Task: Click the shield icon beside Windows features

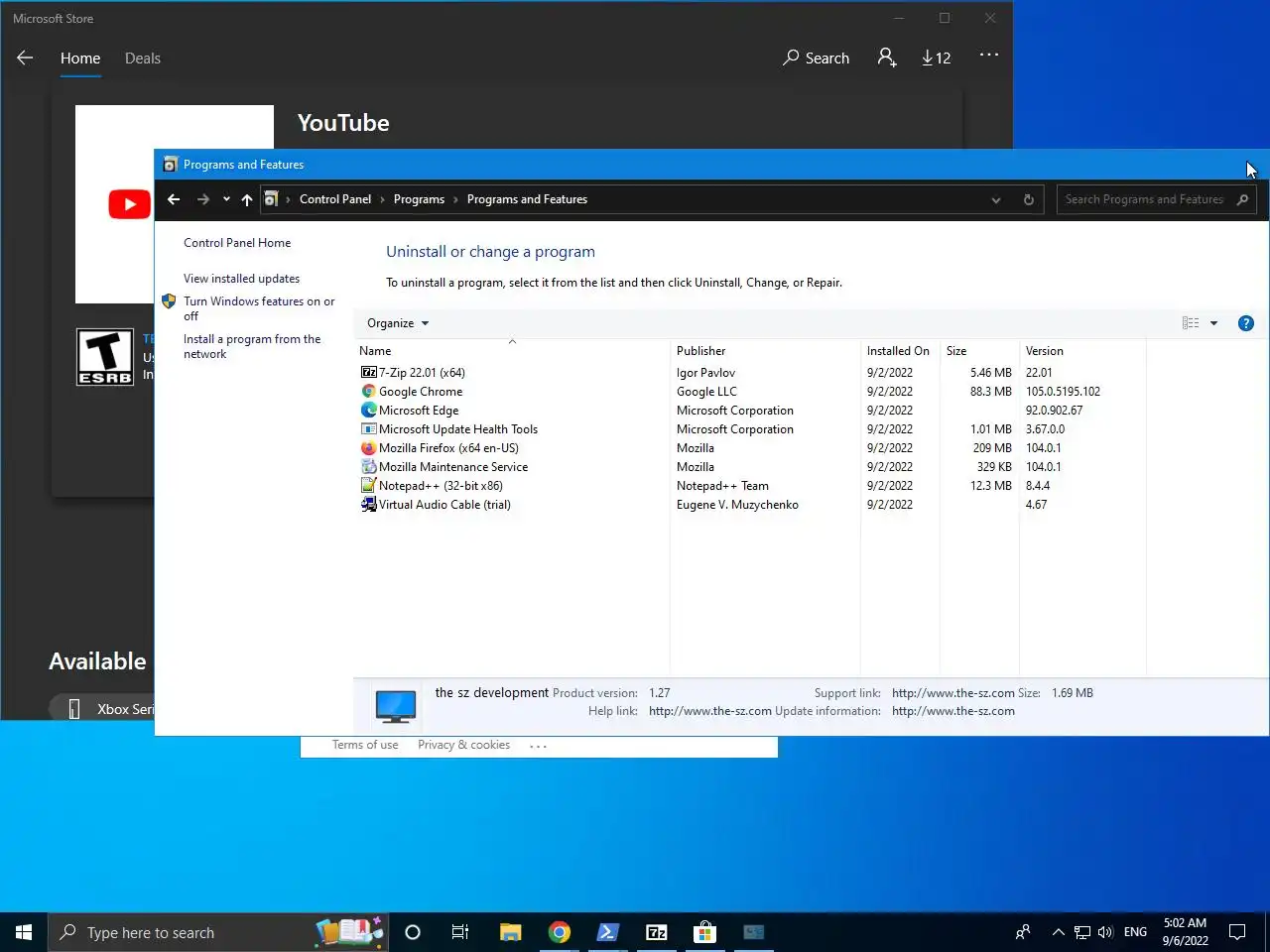Action: 169,301
